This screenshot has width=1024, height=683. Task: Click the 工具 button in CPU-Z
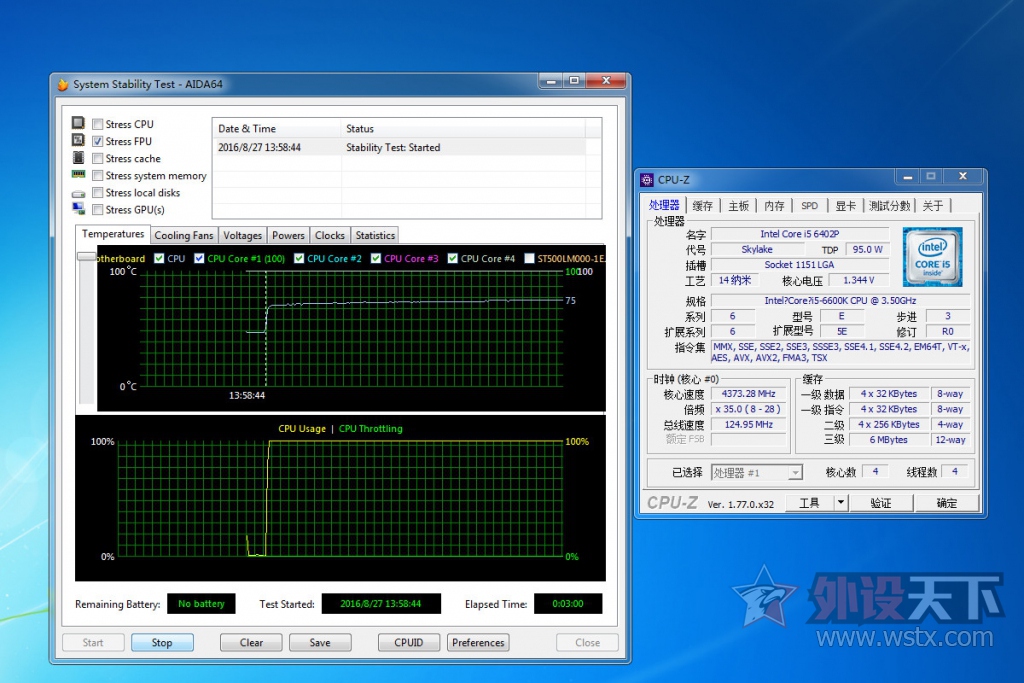pos(810,503)
